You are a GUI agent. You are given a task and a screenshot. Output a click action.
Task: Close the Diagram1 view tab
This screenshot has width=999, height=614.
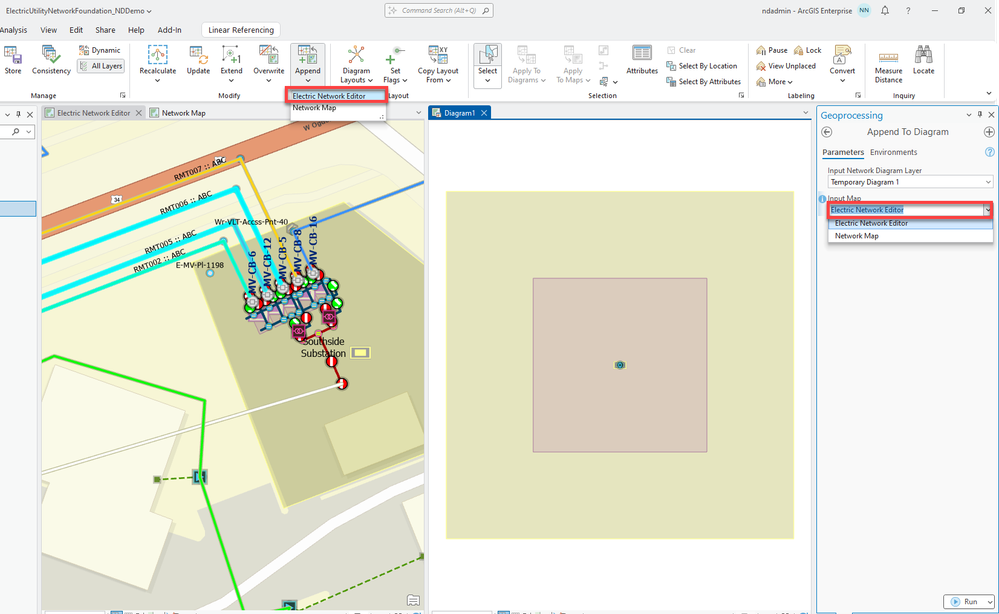tap(484, 113)
